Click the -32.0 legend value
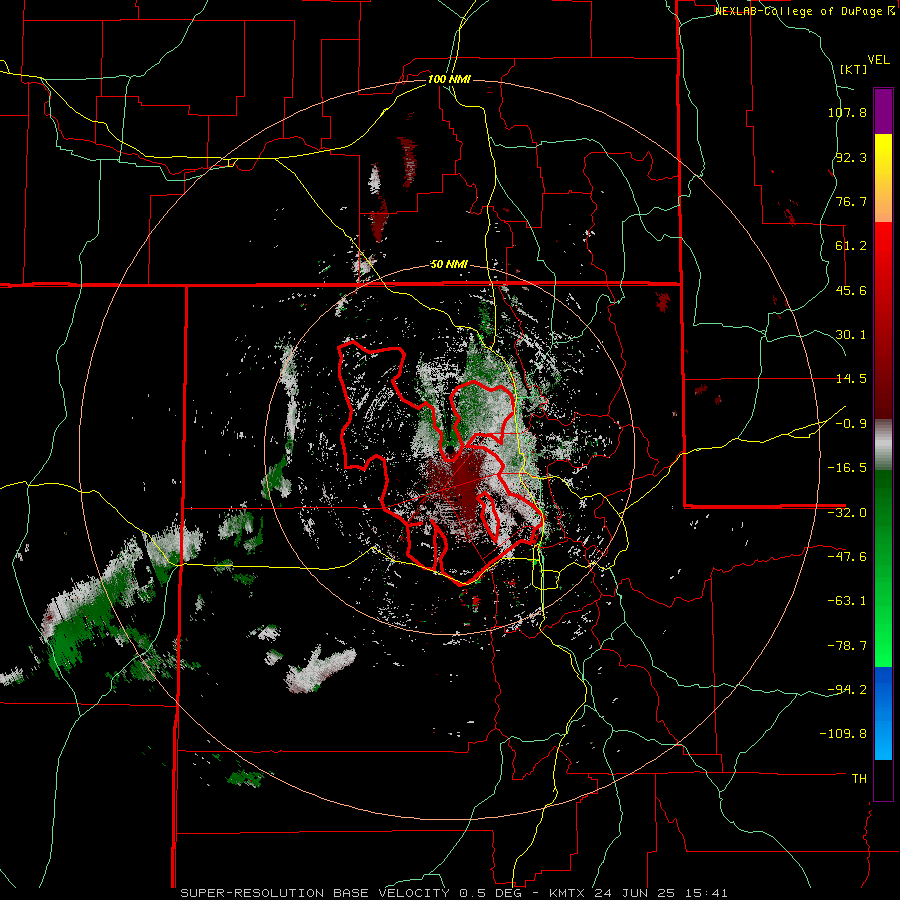This screenshot has width=900, height=900. [x=847, y=513]
